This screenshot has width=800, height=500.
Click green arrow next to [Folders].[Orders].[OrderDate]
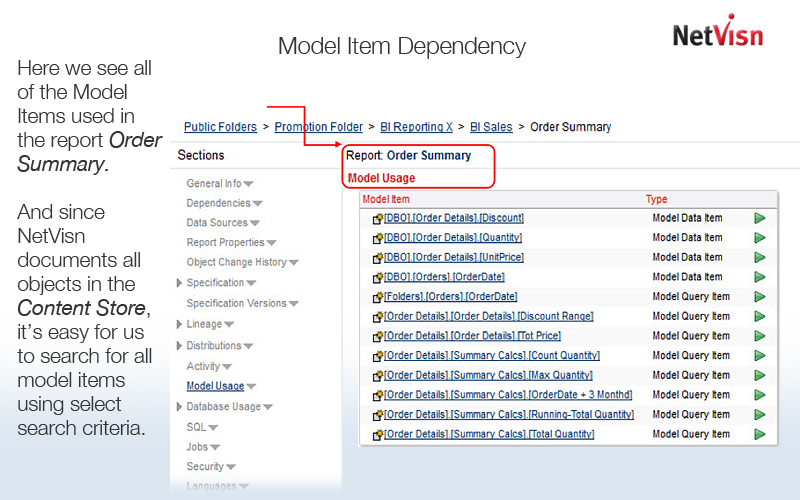tap(760, 297)
